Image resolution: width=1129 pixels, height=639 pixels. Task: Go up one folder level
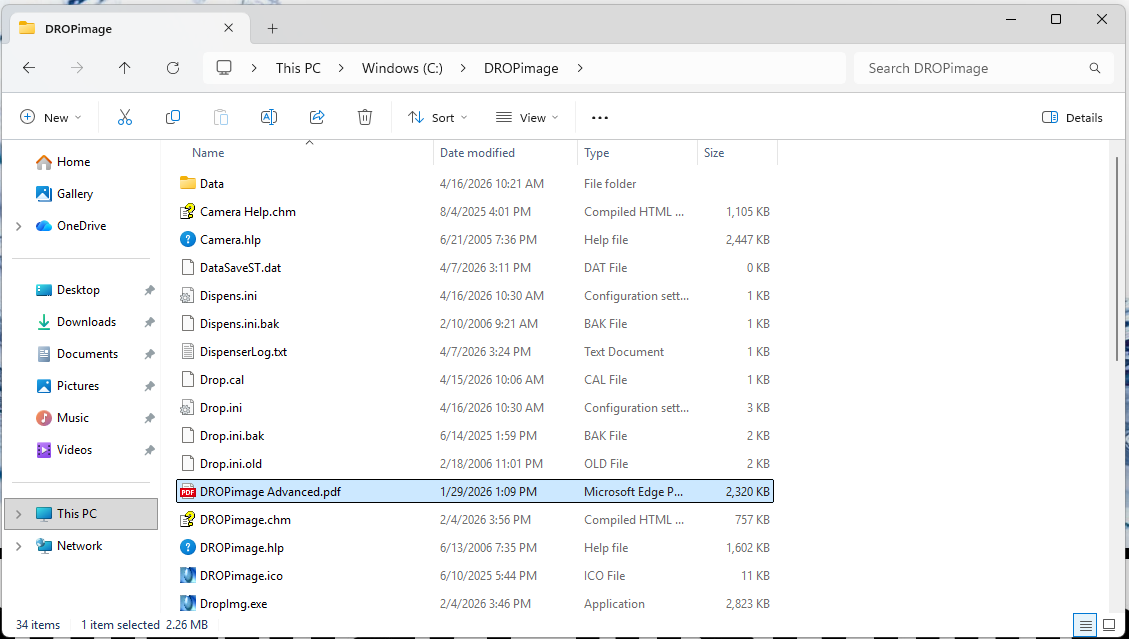tap(125, 68)
